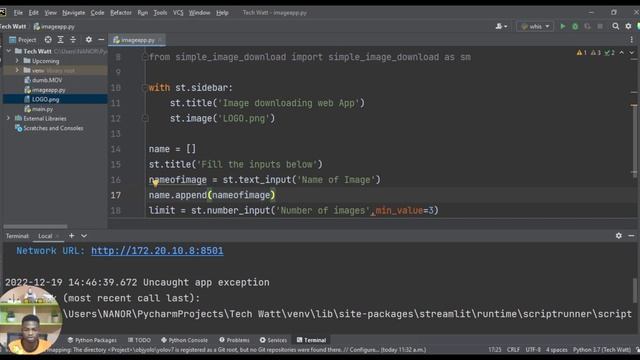Screen dimensions: 640x360
Task: Open the View menu
Action: pos(51,13)
